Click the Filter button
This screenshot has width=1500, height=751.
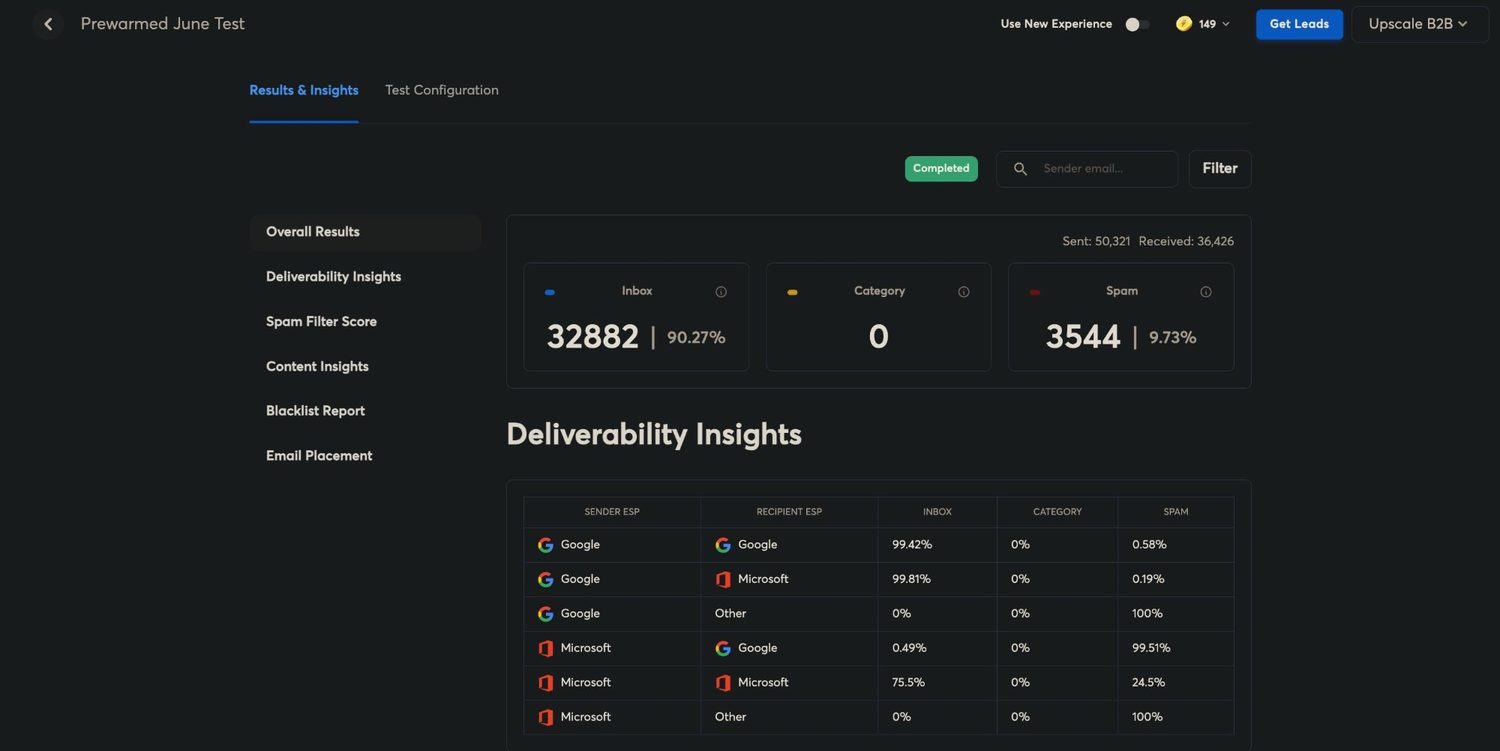coord(1220,169)
